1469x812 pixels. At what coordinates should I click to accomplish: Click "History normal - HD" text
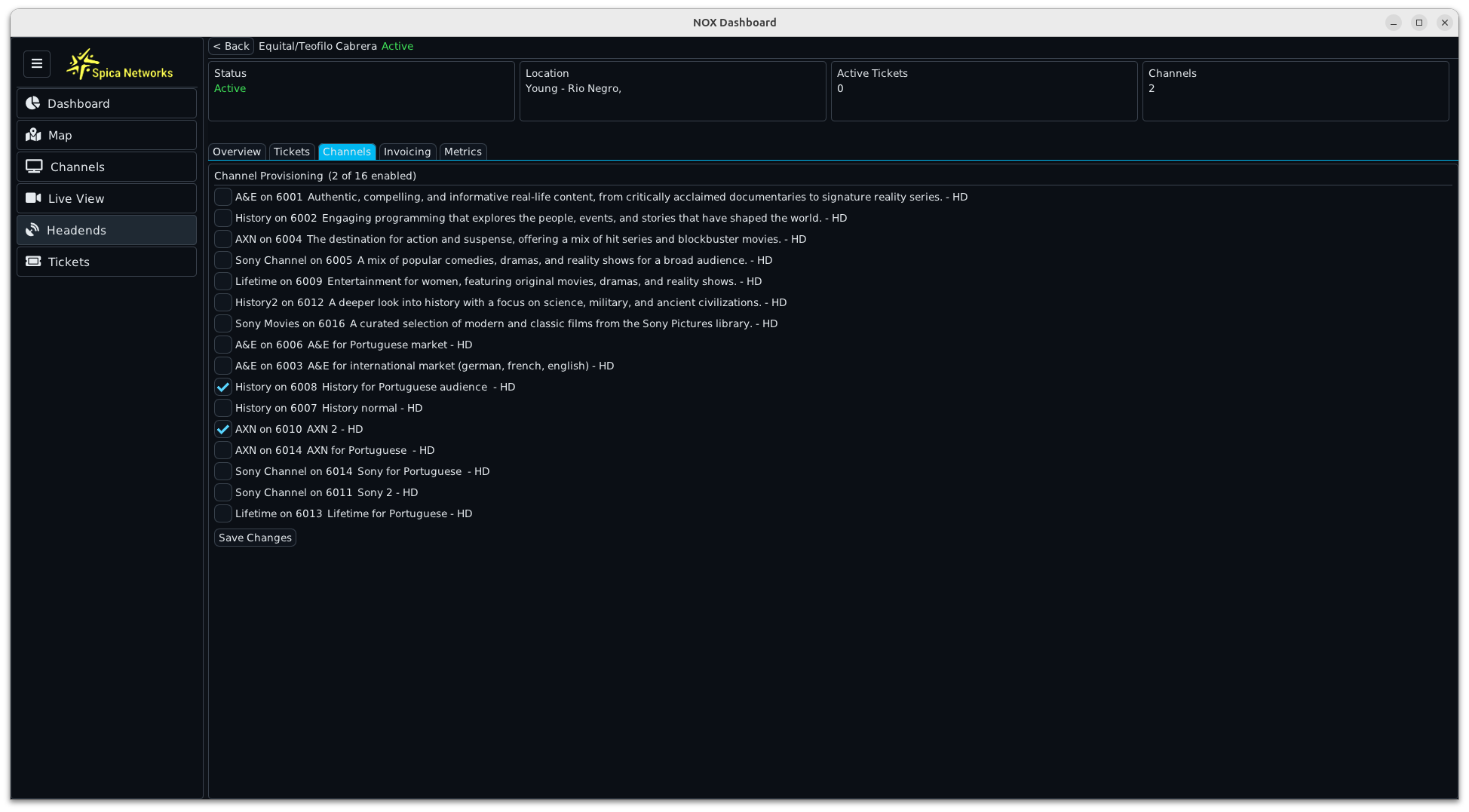click(373, 408)
